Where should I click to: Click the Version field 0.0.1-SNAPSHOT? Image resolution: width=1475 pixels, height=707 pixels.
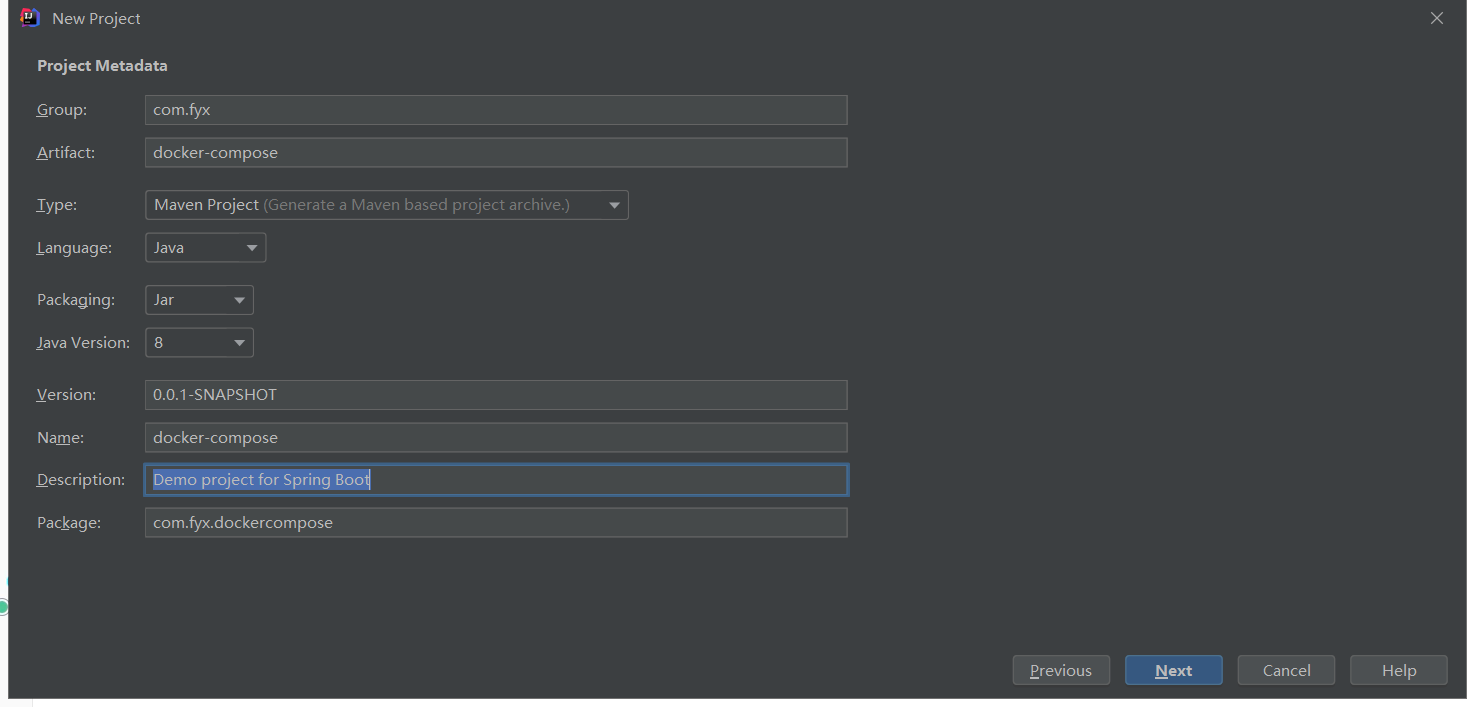click(496, 395)
